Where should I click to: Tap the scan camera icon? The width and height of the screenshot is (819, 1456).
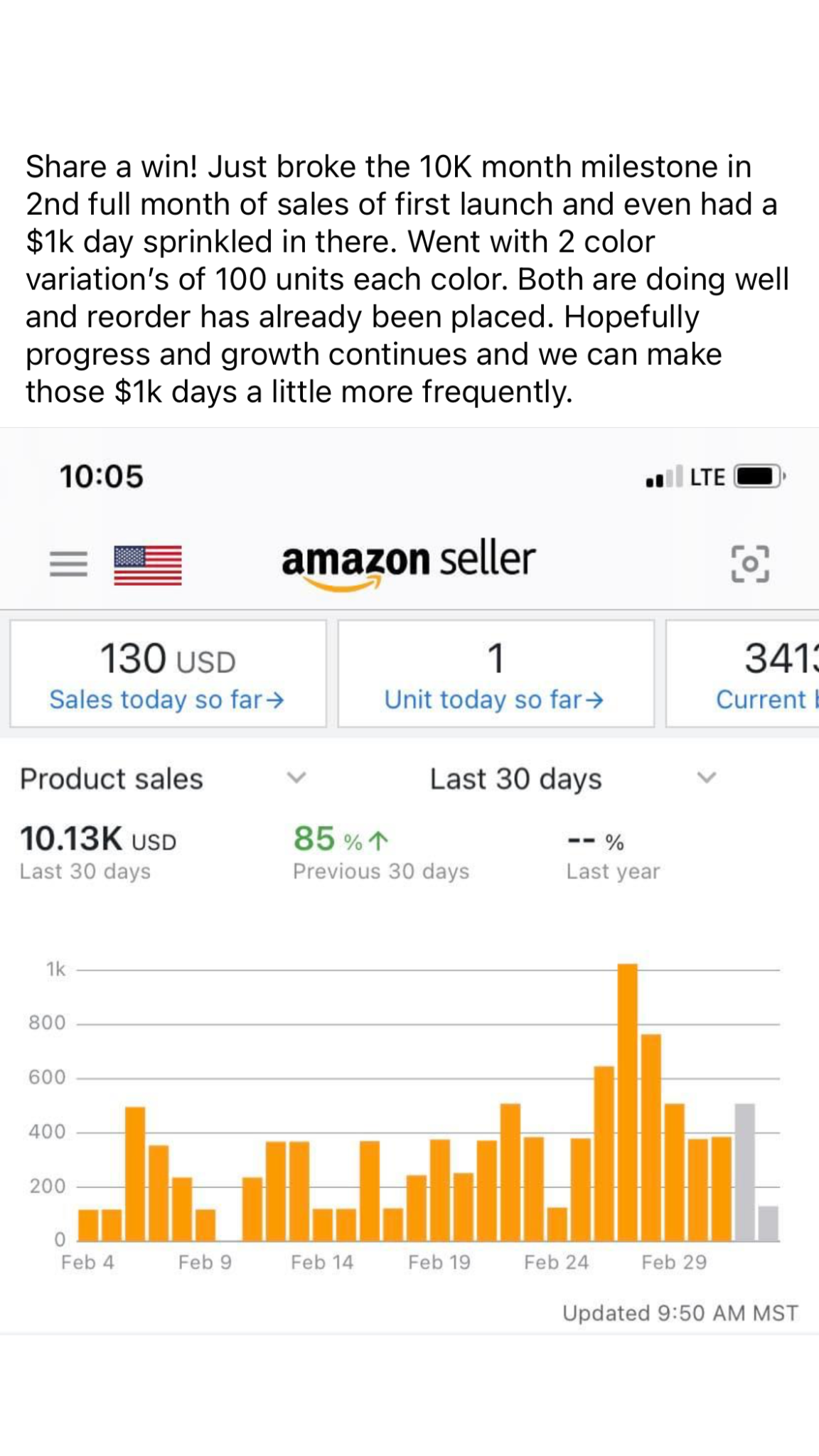pos(749,564)
